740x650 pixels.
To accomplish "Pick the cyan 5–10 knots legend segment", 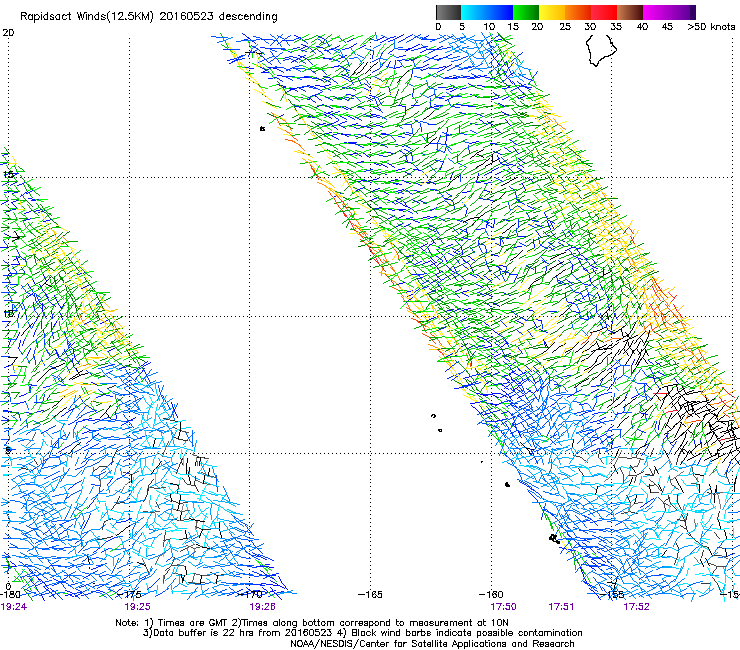I will tap(474, 12).
